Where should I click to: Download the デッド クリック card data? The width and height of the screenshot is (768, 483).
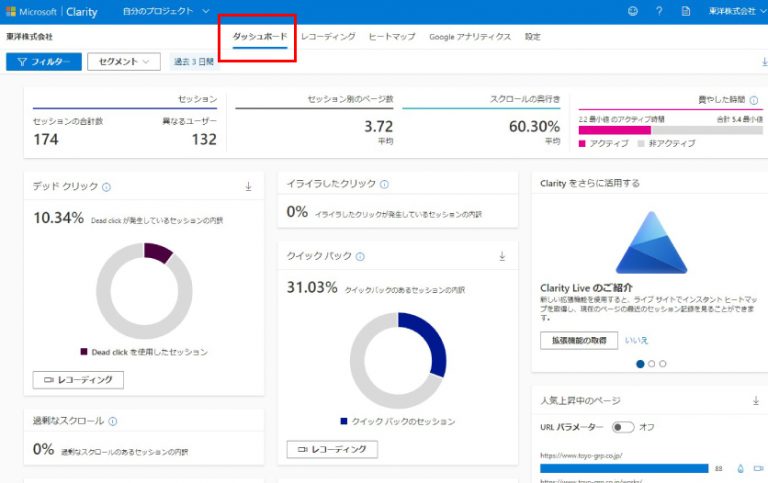(248, 186)
